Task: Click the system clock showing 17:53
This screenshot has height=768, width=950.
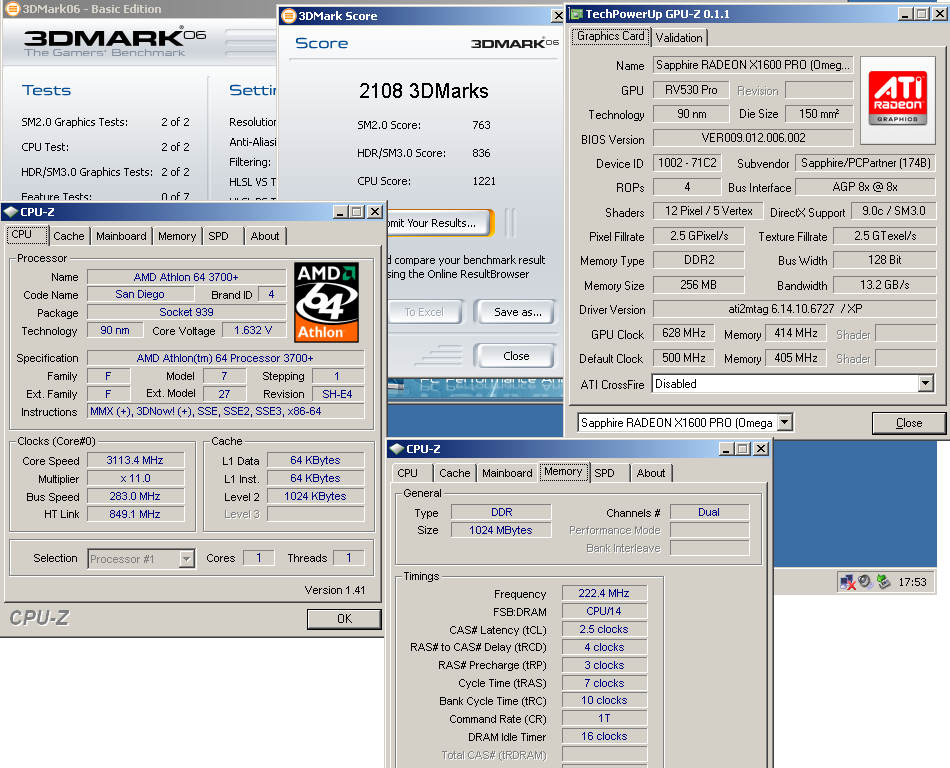Action: click(912, 582)
